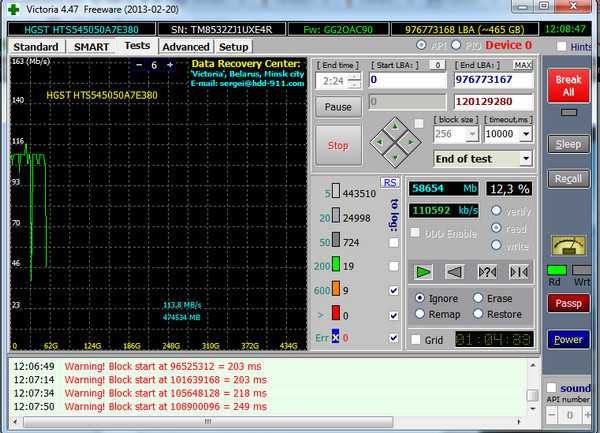Check the log checkbox for 200 ms blocks

coord(393,266)
